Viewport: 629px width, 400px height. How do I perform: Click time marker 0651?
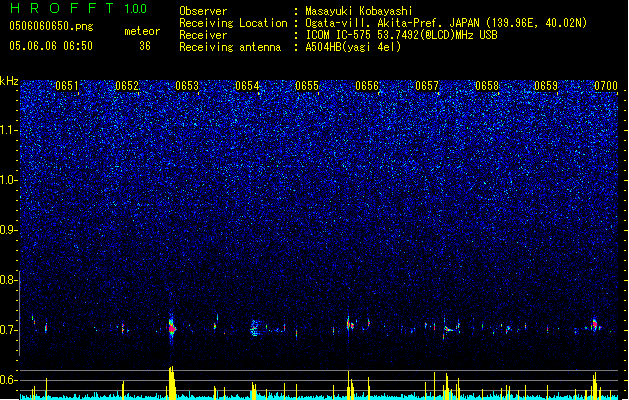pyautogui.click(x=67, y=86)
